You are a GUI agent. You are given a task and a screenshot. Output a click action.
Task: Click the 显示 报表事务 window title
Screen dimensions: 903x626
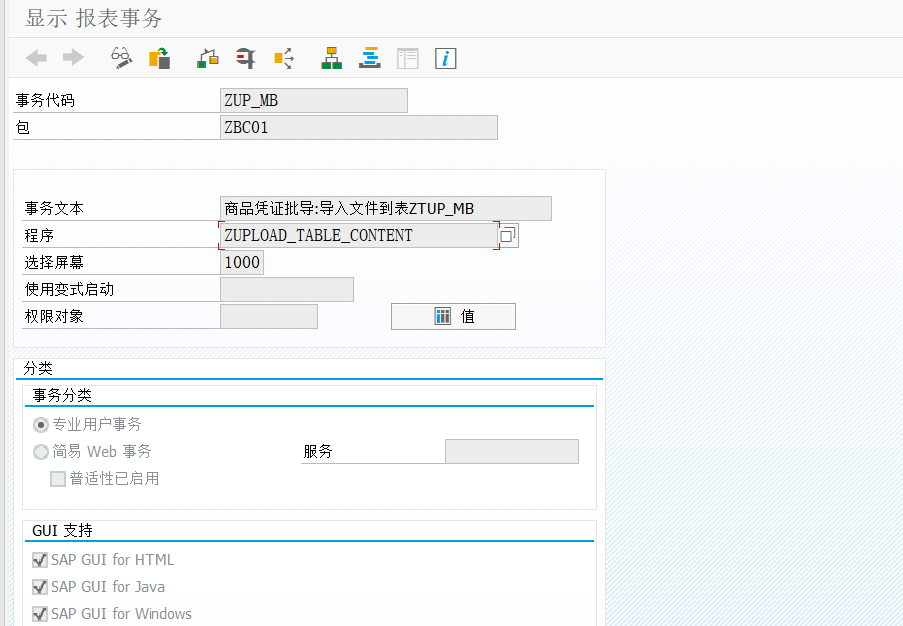[94, 18]
